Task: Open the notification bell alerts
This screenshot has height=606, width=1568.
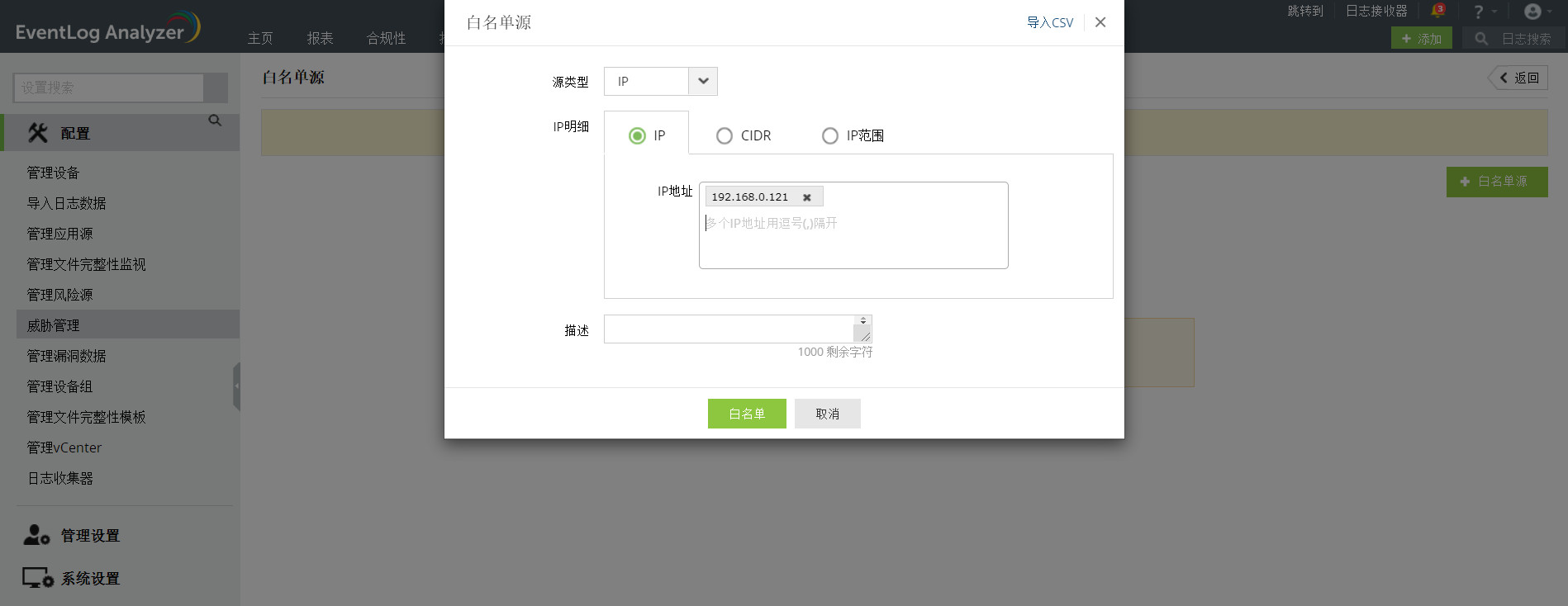Action: point(1437,11)
